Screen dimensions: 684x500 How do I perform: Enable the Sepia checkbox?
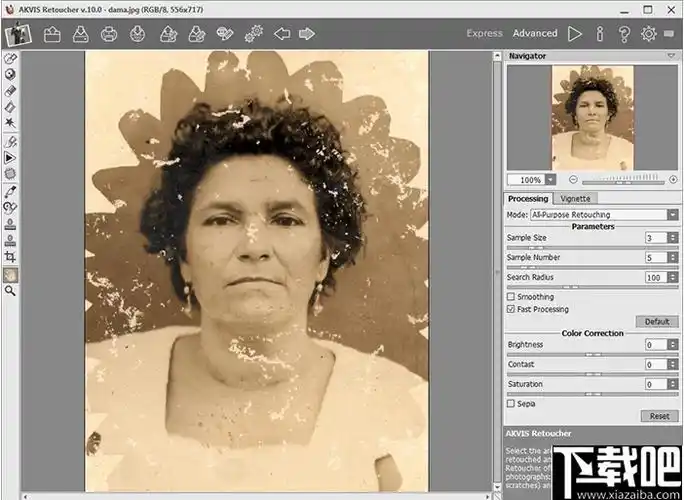pos(512,404)
